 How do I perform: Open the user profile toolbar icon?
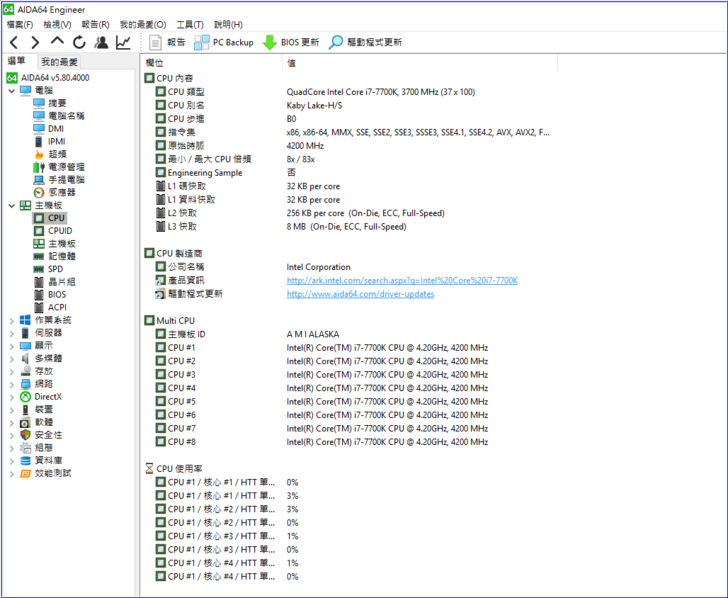[x=101, y=43]
